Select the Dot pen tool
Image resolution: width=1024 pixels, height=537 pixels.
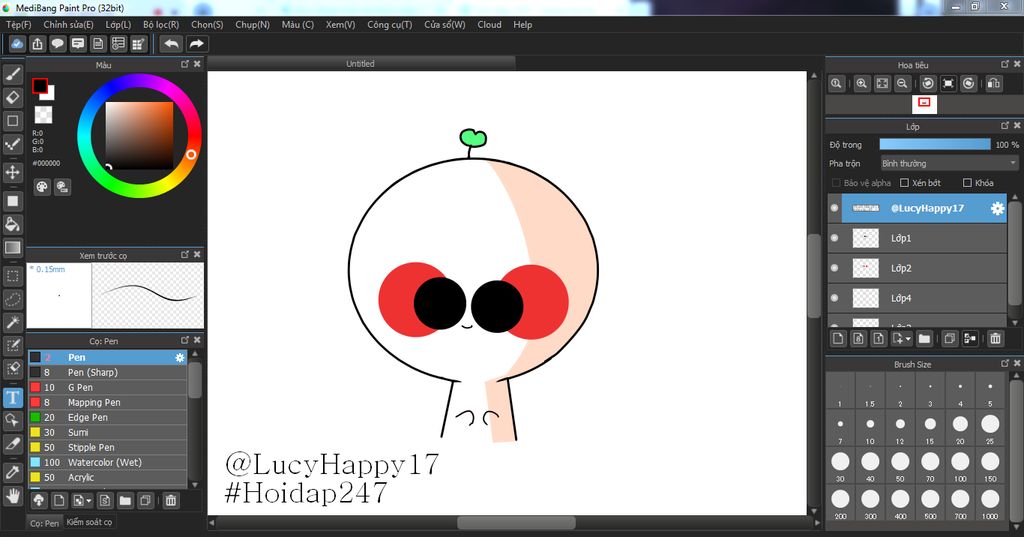[x=12, y=144]
